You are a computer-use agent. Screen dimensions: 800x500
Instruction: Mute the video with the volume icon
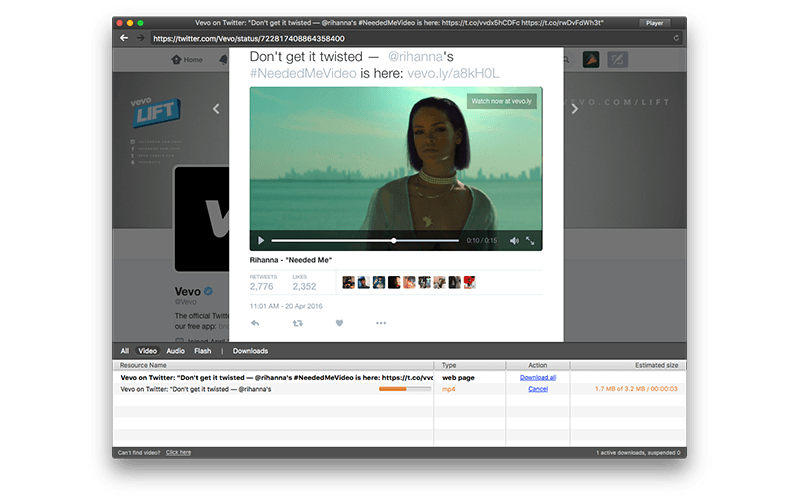514,240
